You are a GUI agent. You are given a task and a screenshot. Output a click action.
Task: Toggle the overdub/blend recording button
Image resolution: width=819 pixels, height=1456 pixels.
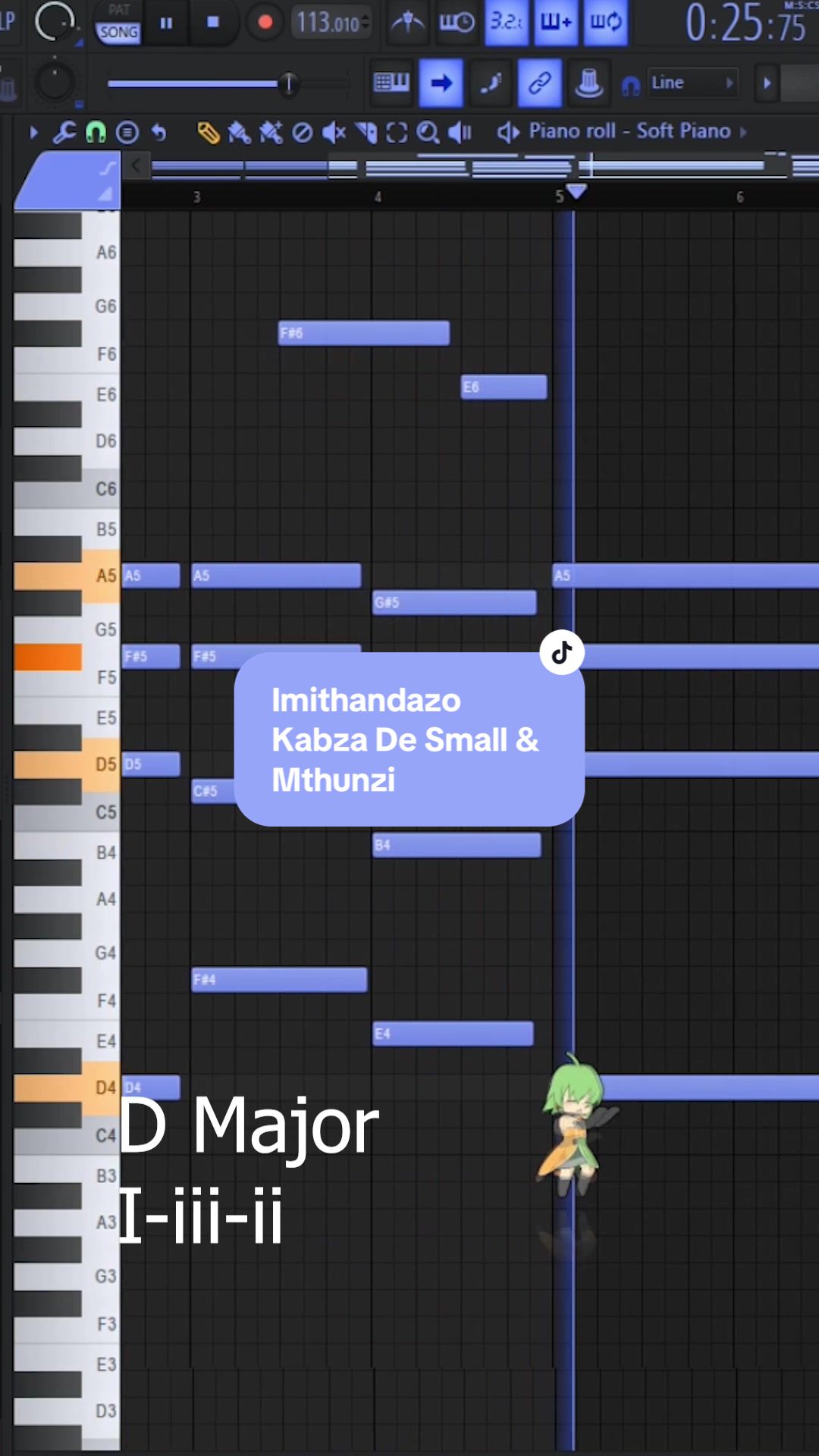(556, 23)
